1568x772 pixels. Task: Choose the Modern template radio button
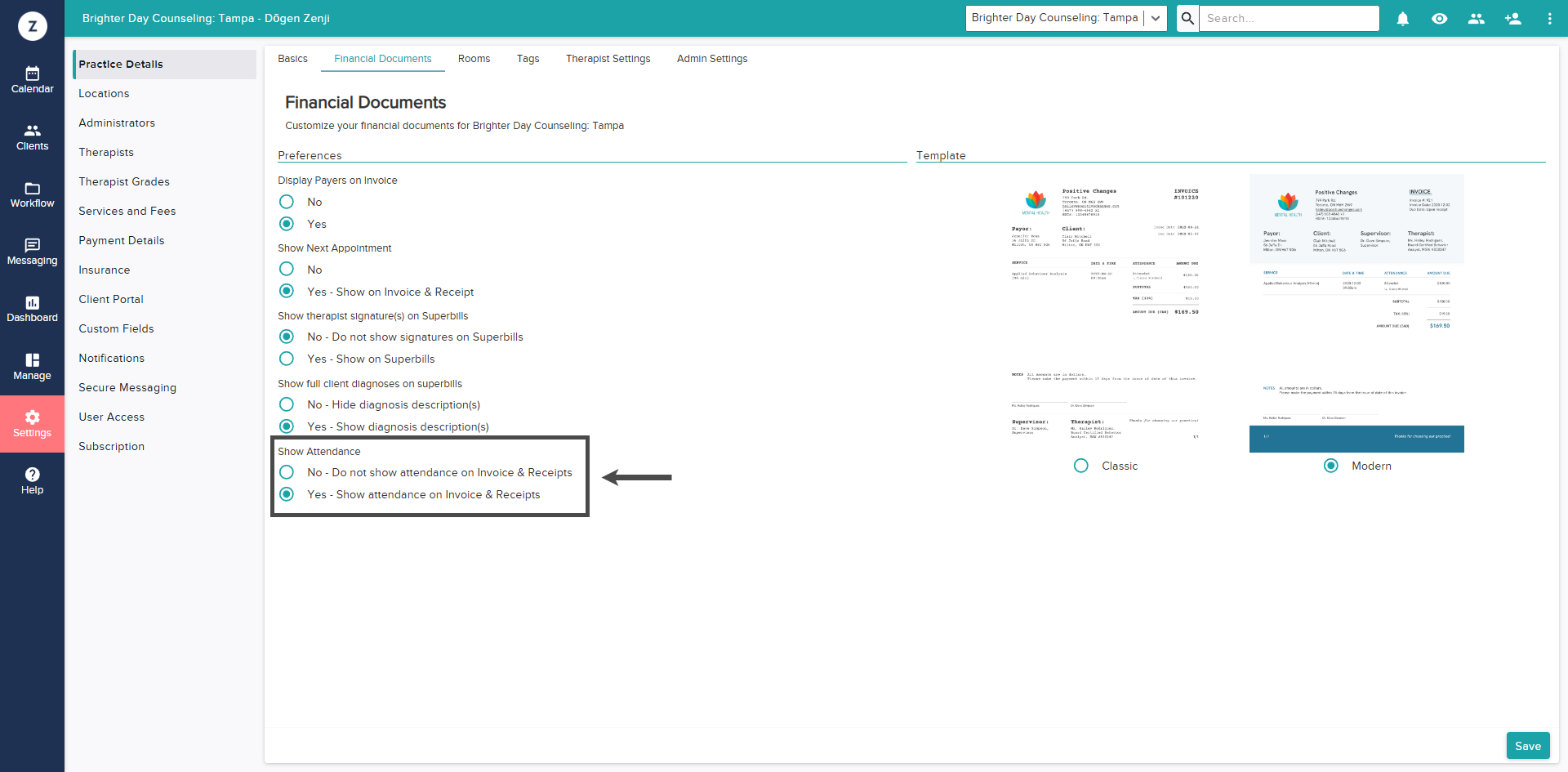1331,466
